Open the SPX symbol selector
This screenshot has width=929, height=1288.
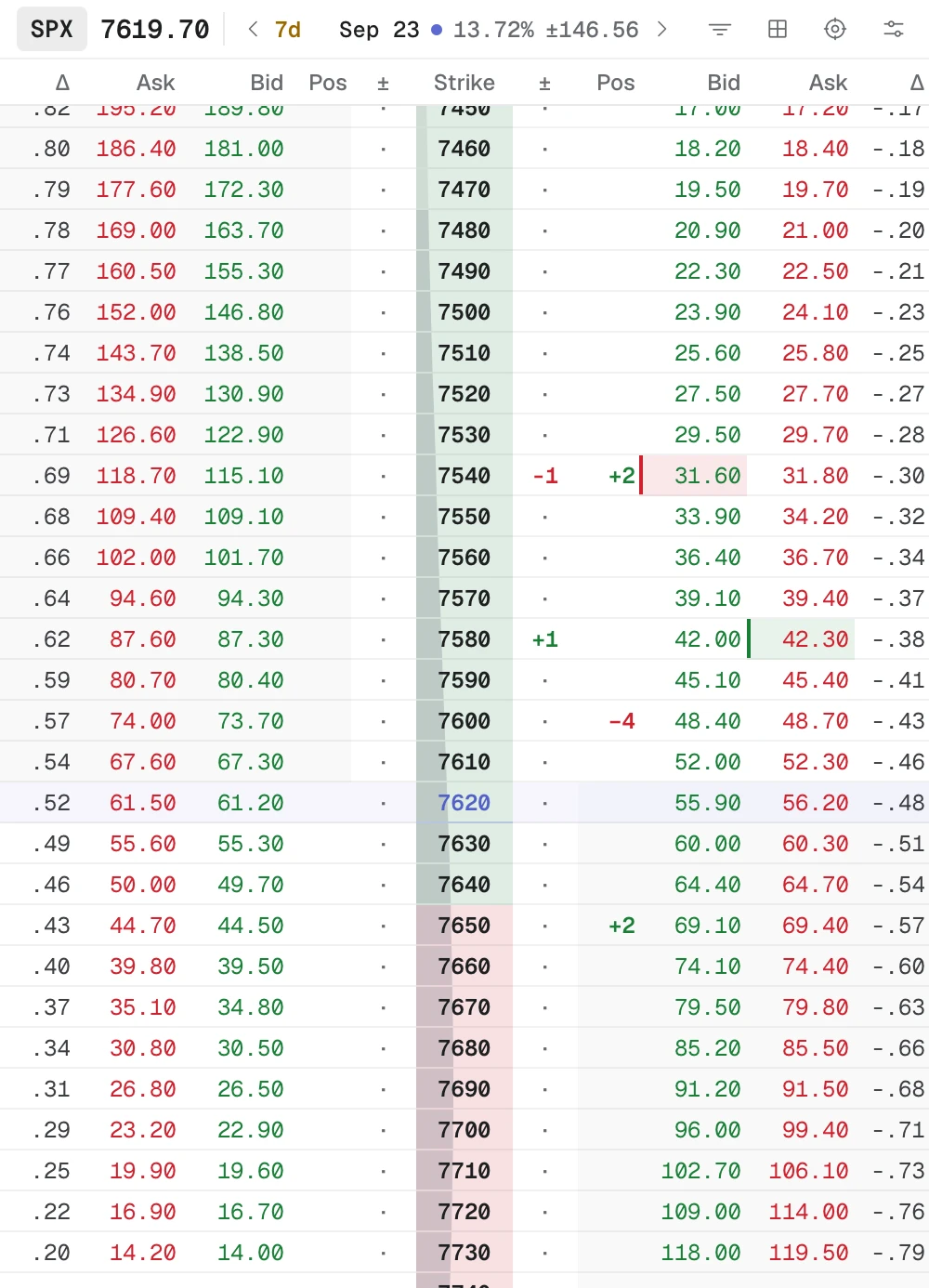52,30
